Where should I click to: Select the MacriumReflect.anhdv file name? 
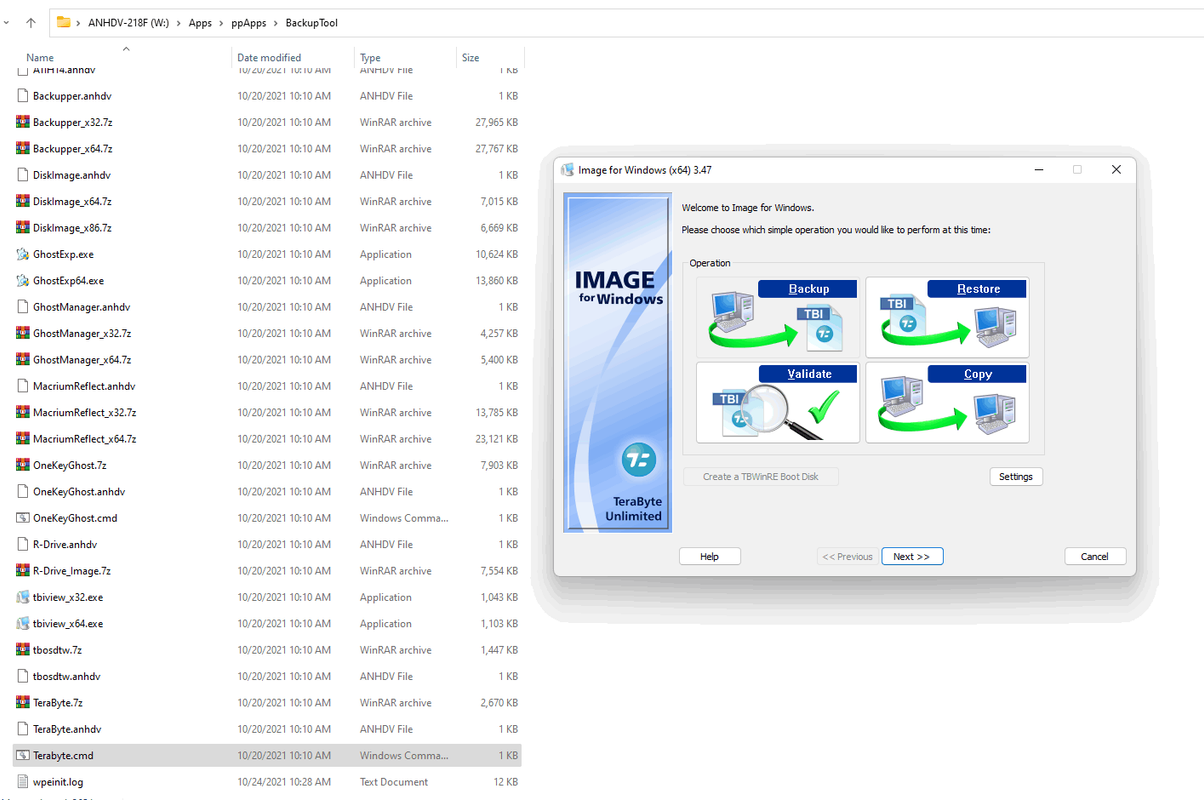84,386
